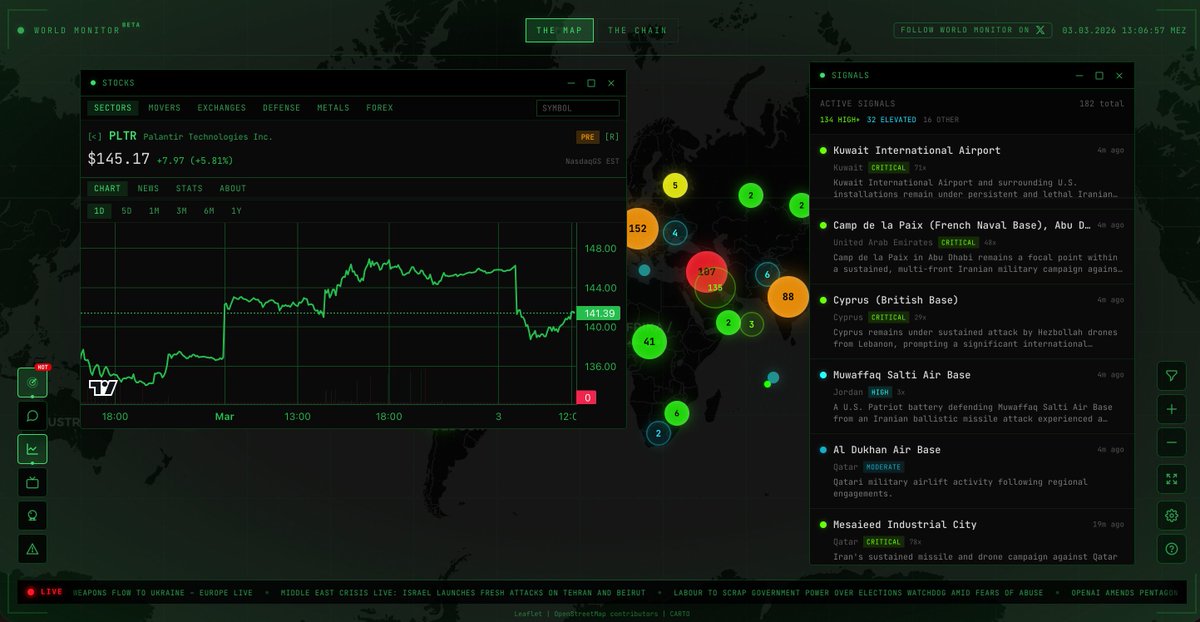This screenshot has height=622, width=1200.
Task: Open Muwaffaq Salti Air Base signal
Action: 971,397
